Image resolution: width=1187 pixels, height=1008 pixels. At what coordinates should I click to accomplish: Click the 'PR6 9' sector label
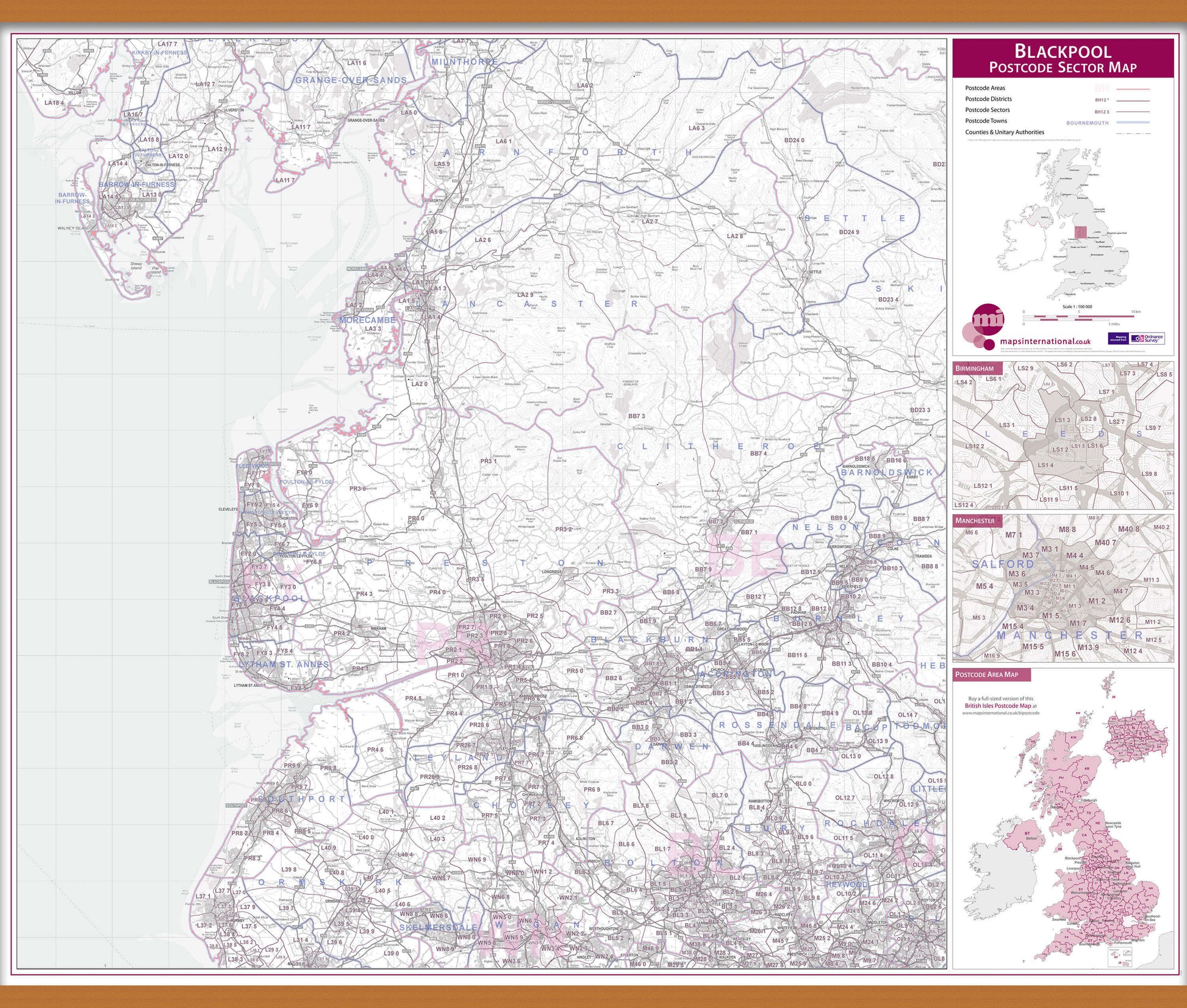[591, 790]
